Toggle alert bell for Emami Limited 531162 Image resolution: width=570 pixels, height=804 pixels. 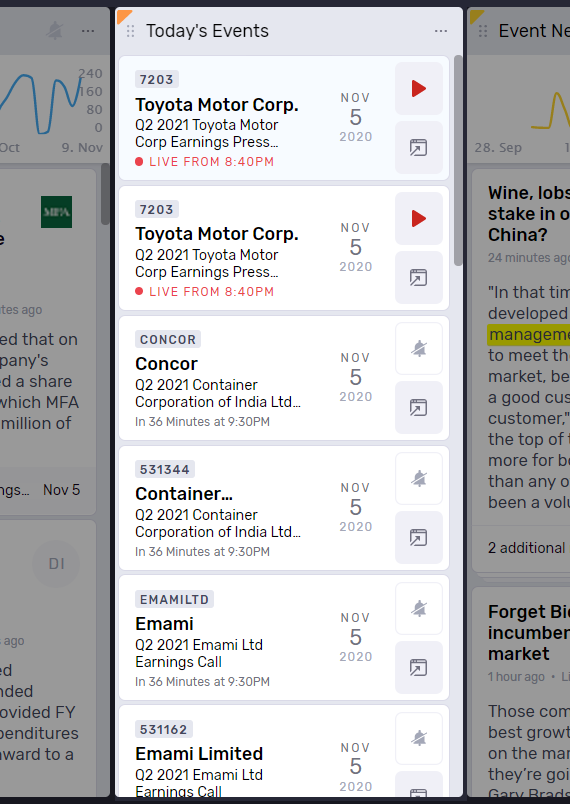(x=419, y=738)
